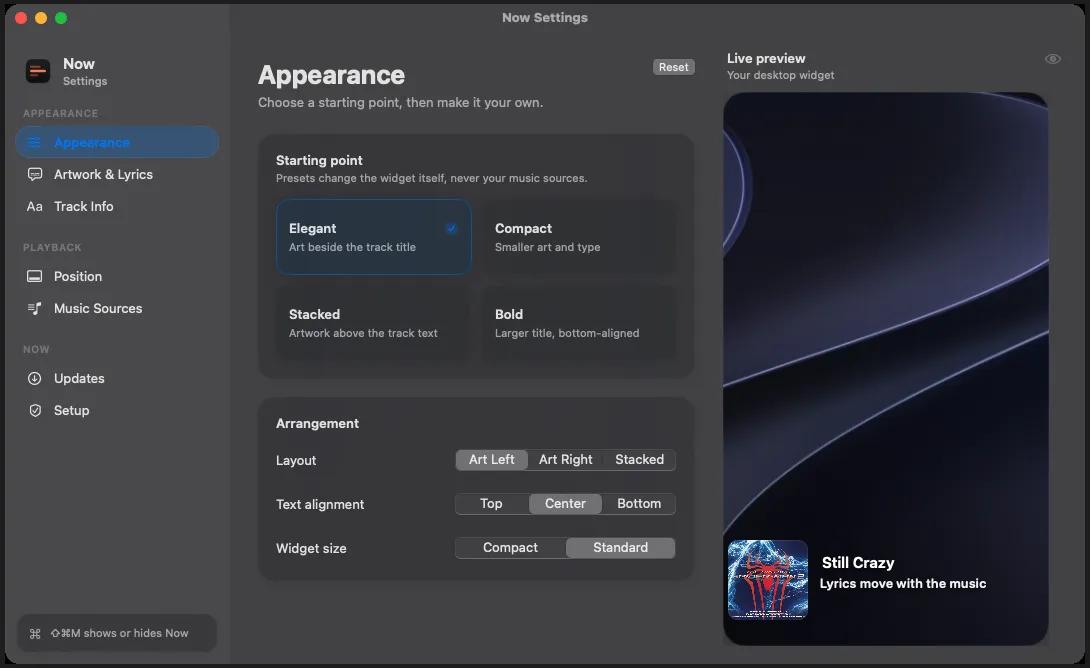Click the 'Your desktop widget' caption
Screen dimensions: 1090x668
tap(780, 75)
